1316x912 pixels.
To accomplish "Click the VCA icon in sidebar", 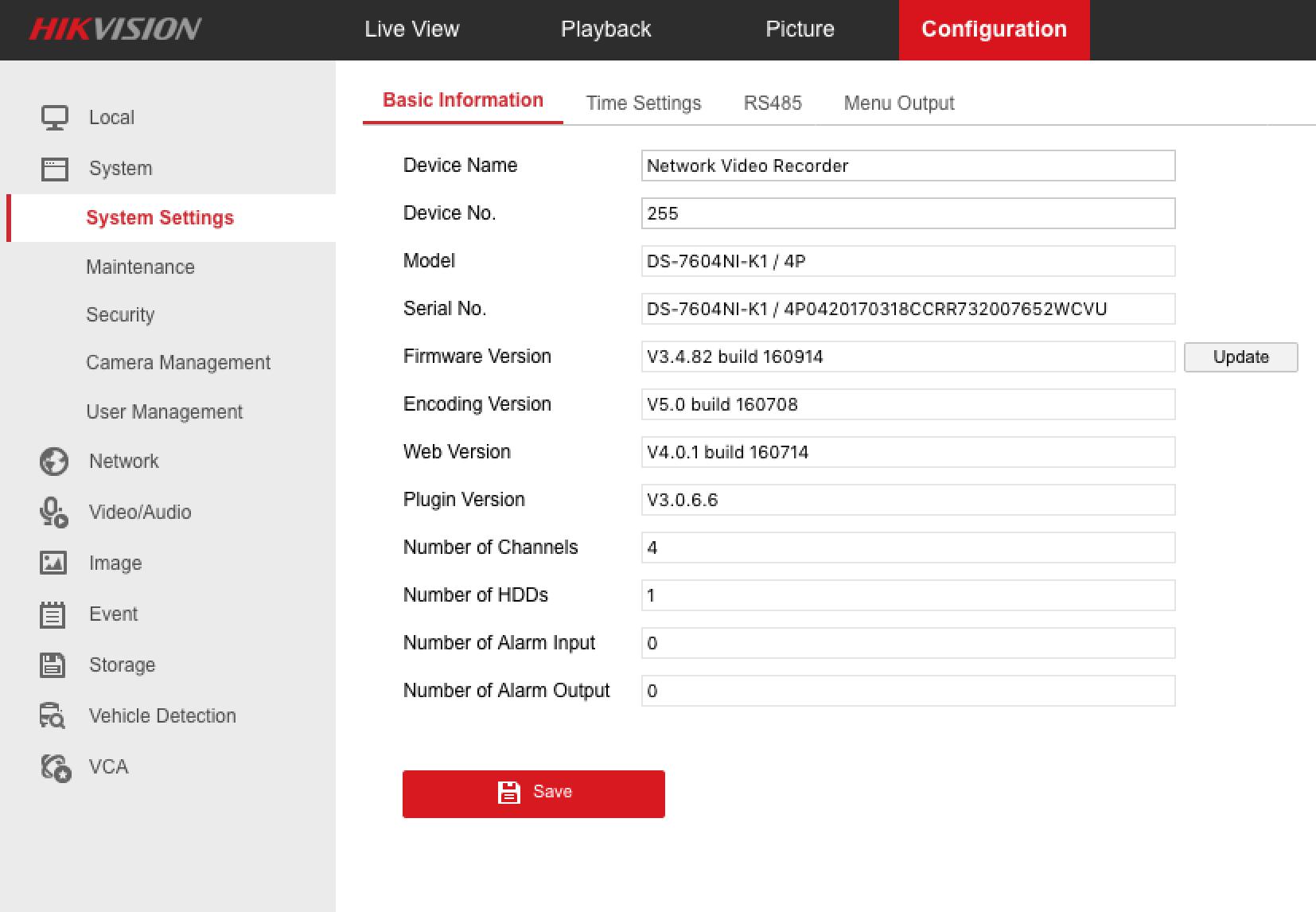I will click(x=54, y=767).
